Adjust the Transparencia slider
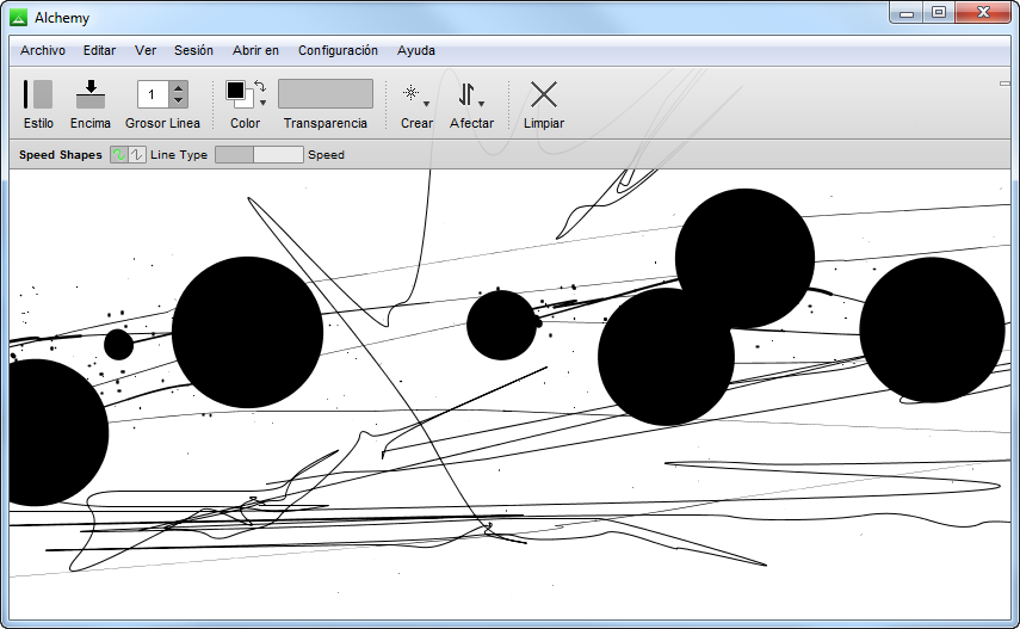 325,94
